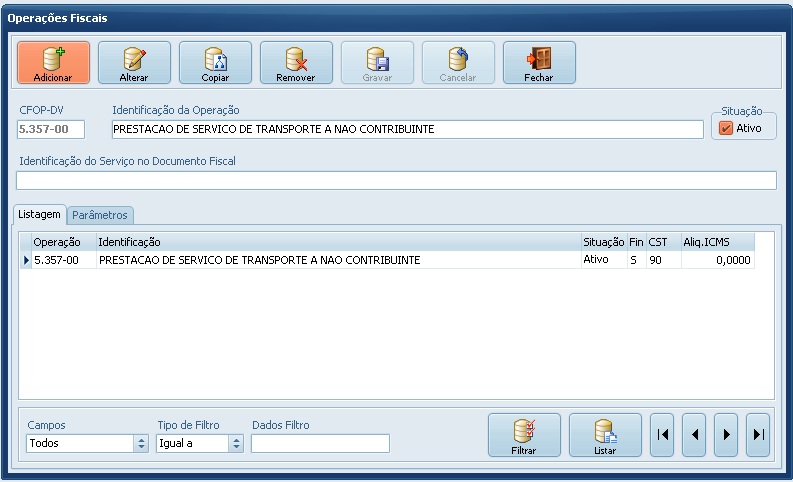This screenshot has width=793, height=482.
Task: Click the CST column header
Action: [664, 242]
